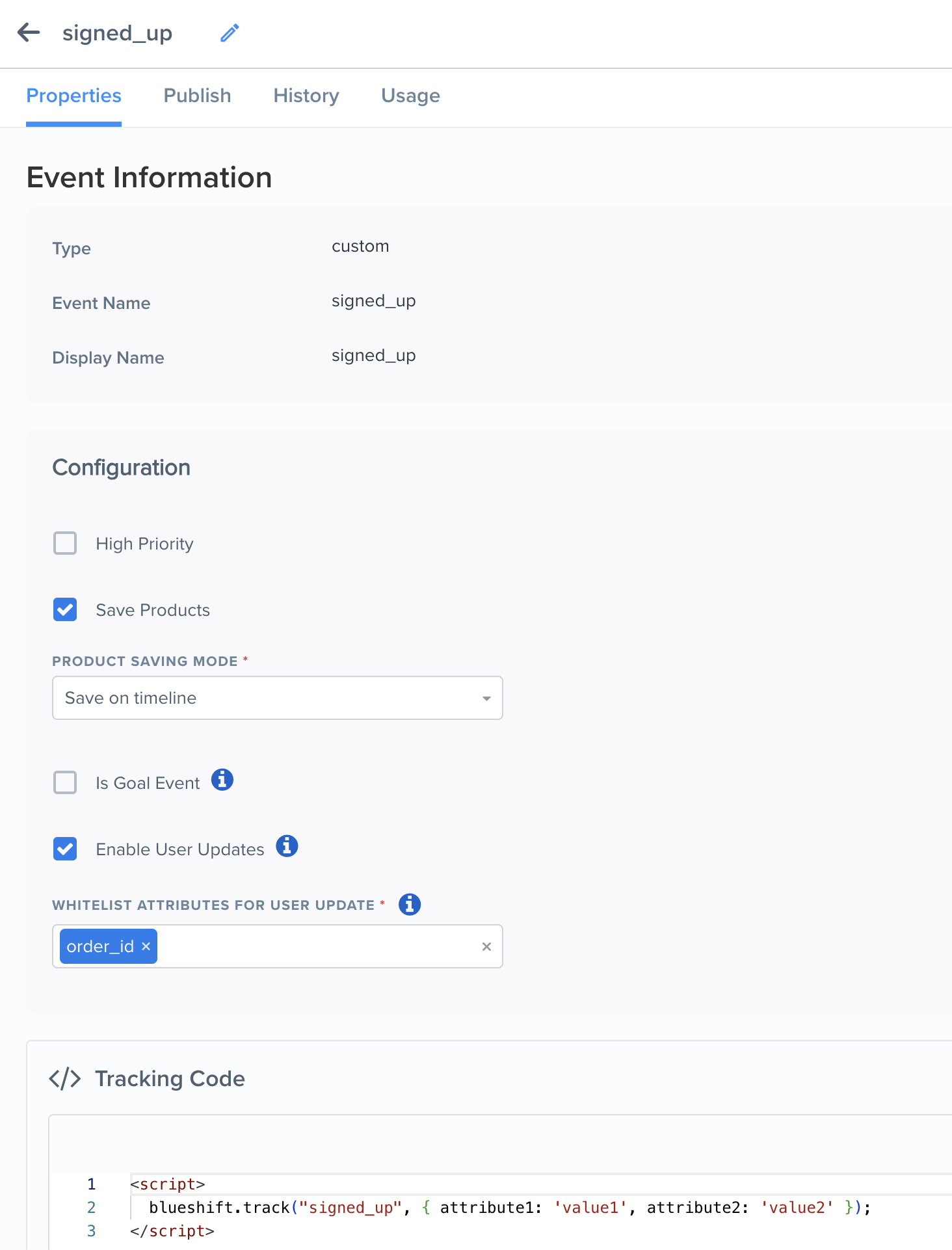The image size is (952, 1250).
Task: Click the </script> closing line
Action: (x=172, y=1231)
